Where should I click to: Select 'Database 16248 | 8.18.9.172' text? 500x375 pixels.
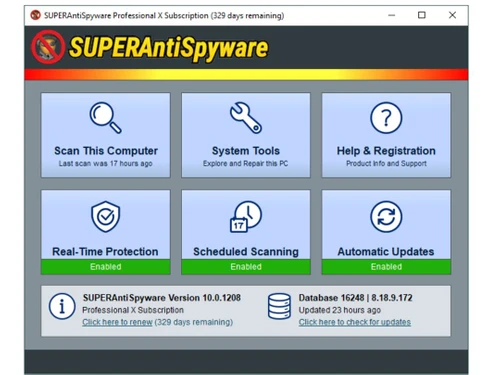(x=355, y=298)
